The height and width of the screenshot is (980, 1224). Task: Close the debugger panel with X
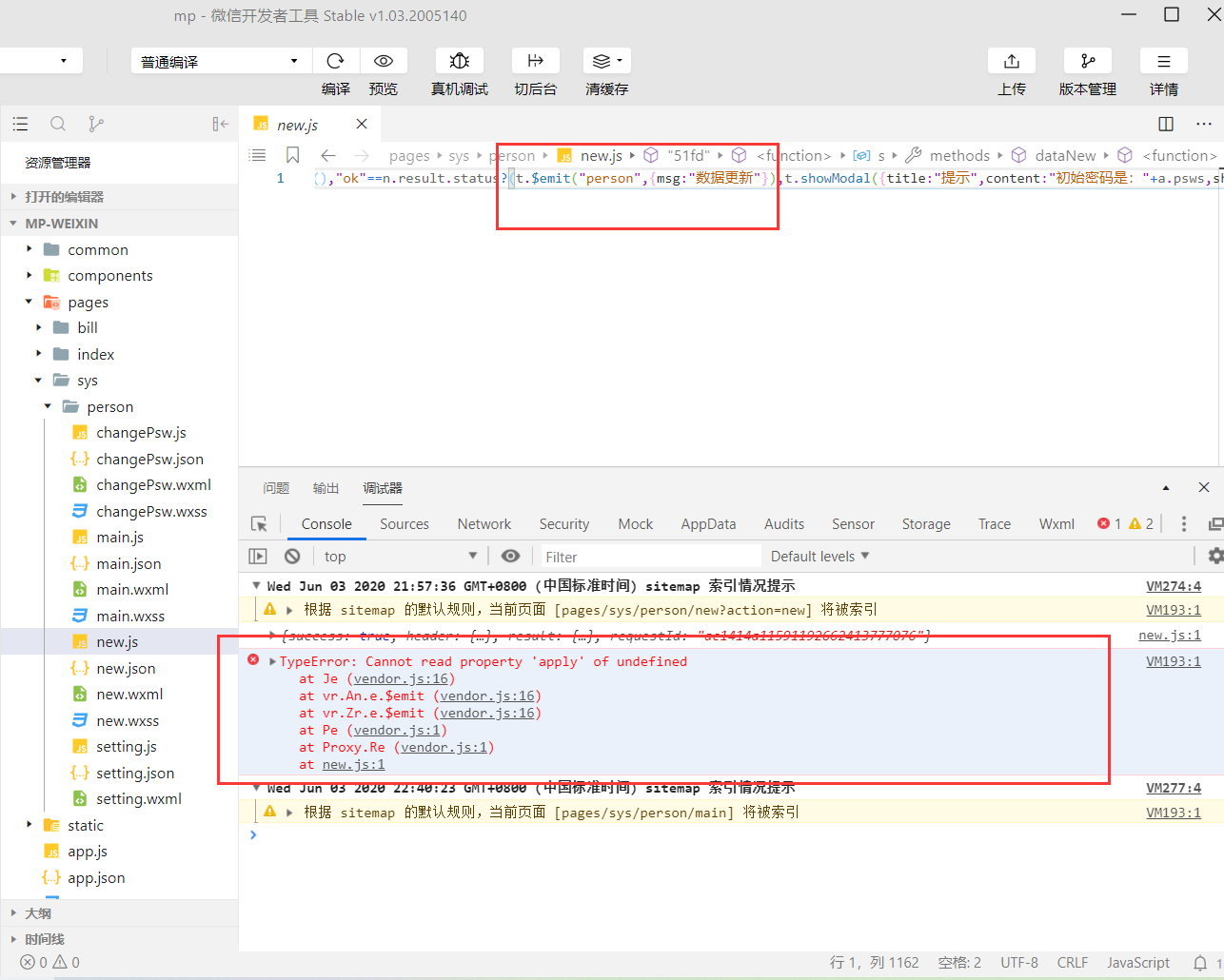point(1204,487)
